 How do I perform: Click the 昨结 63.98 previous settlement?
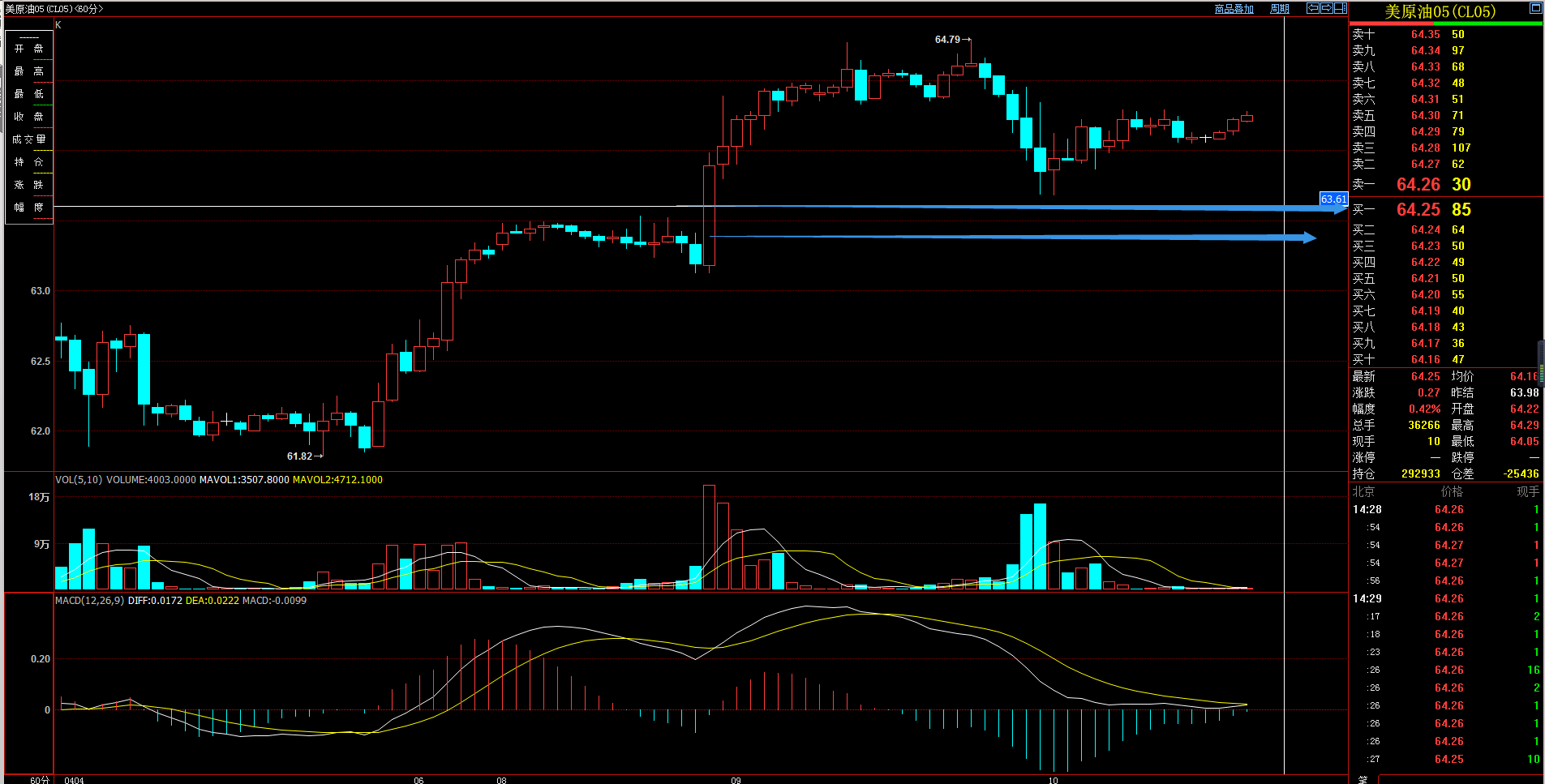(x=1525, y=392)
